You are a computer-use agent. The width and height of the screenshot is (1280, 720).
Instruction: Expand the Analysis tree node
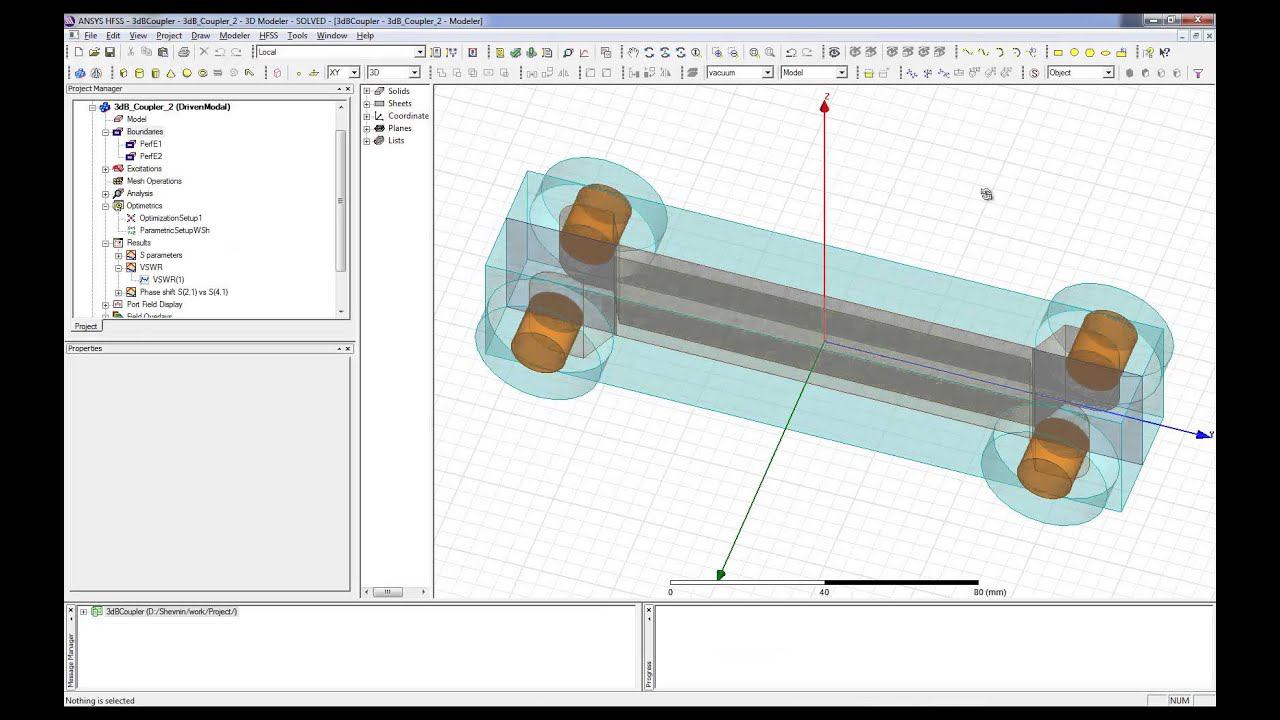(x=105, y=193)
